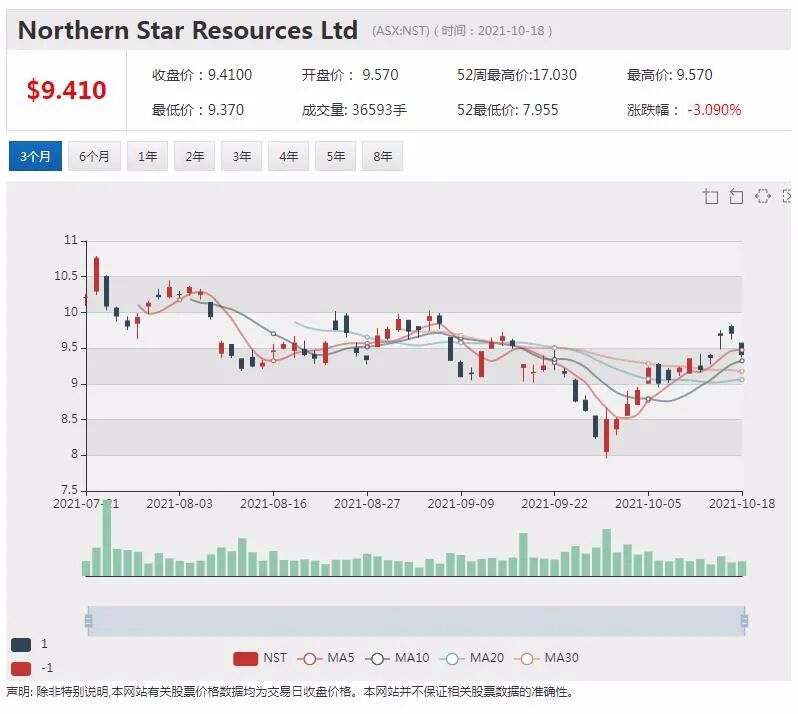Screen dimensions: 798x714
Task: Click the lowest red candlestick near 8
Action: (607, 436)
